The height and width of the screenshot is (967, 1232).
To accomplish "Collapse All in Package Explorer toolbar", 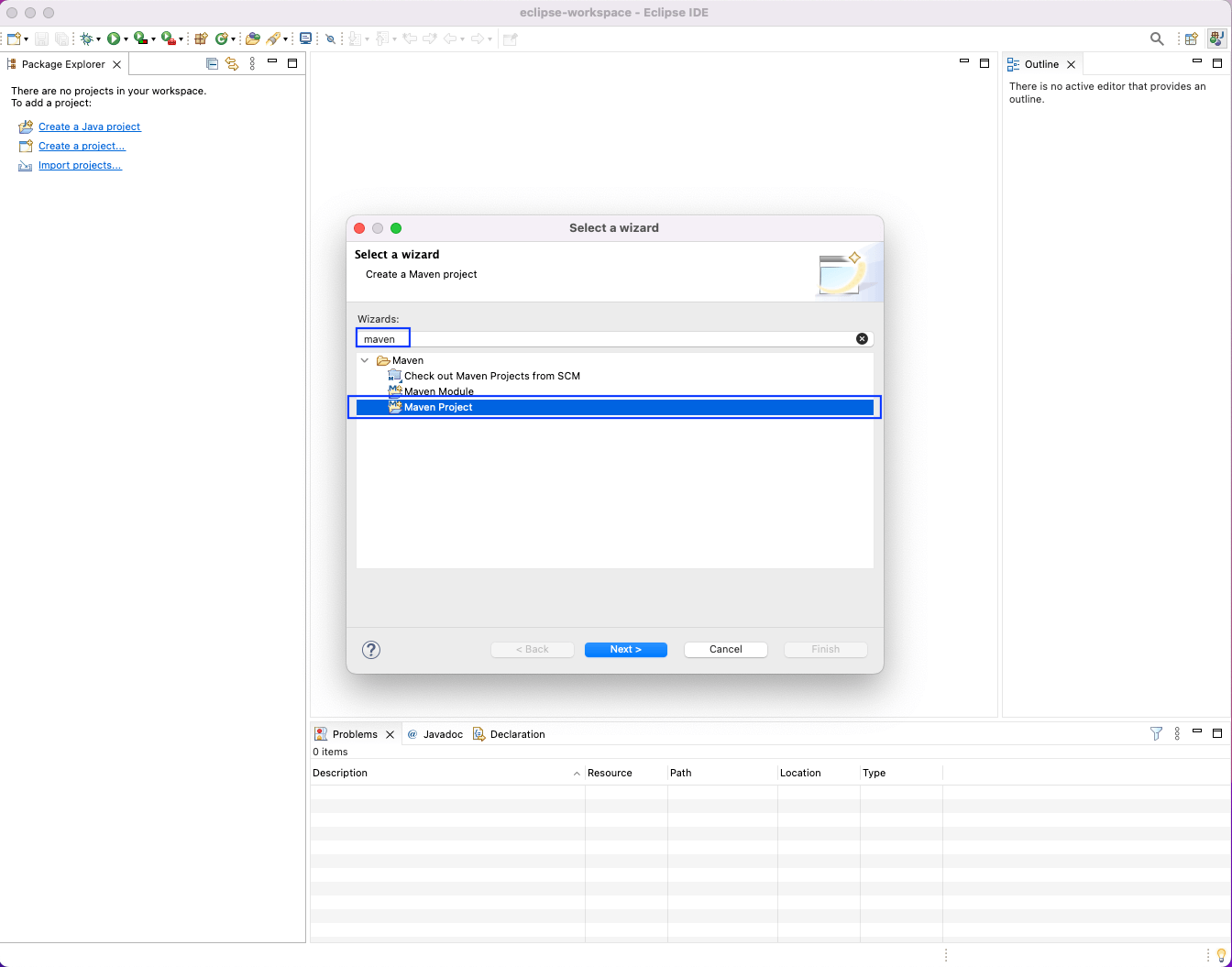I will coord(212,63).
